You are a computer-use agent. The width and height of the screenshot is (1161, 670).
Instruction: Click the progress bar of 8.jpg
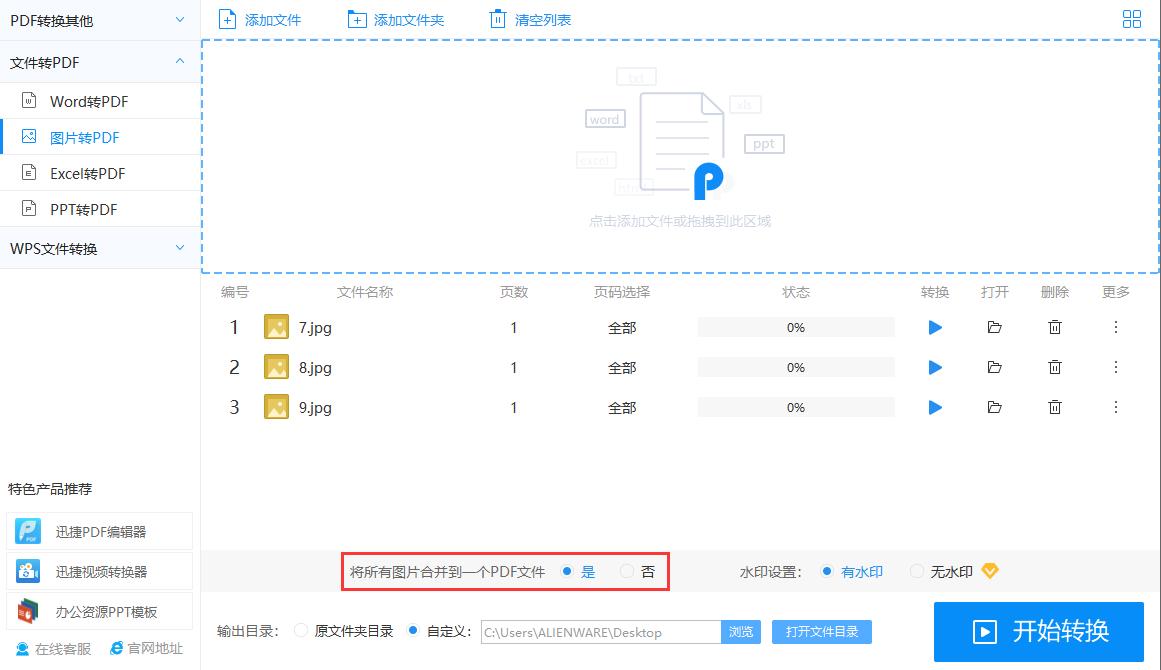pos(795,367)
